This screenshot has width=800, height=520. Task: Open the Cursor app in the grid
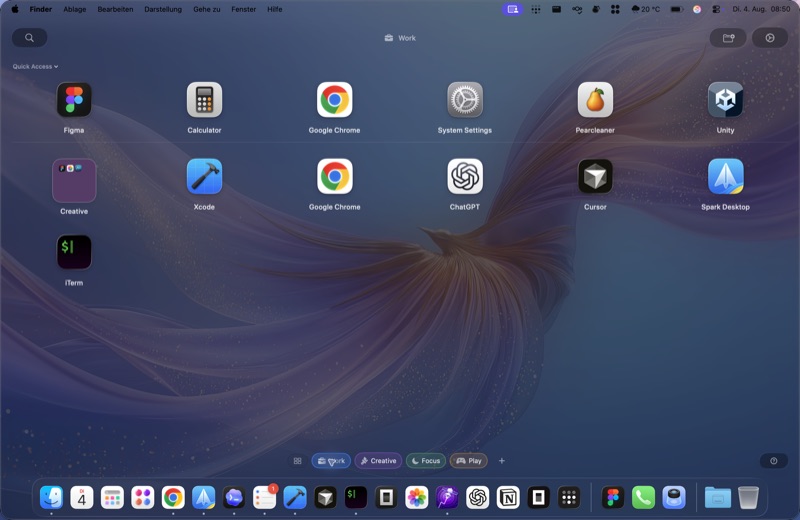[x=595, y=177]
